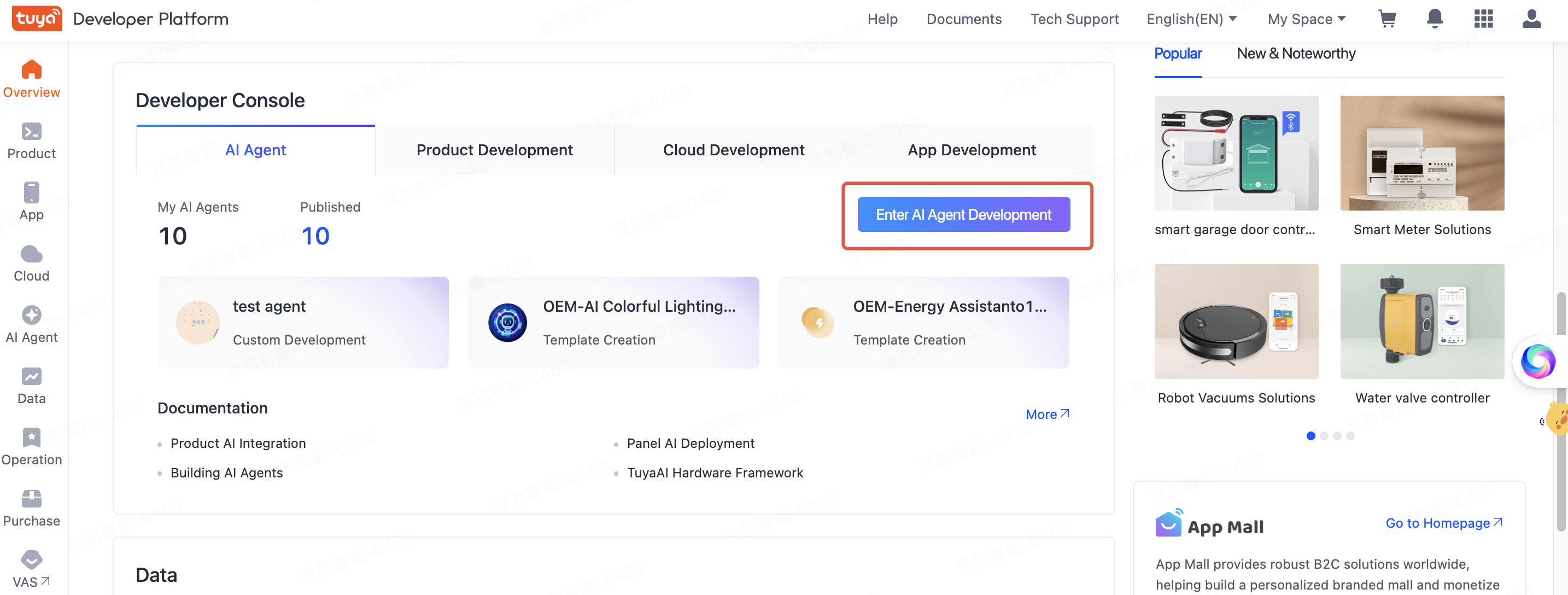Viewport: 1568px width, 595px height.
Task: Select third carousel pagination dot
Action: click(1337, 435)
